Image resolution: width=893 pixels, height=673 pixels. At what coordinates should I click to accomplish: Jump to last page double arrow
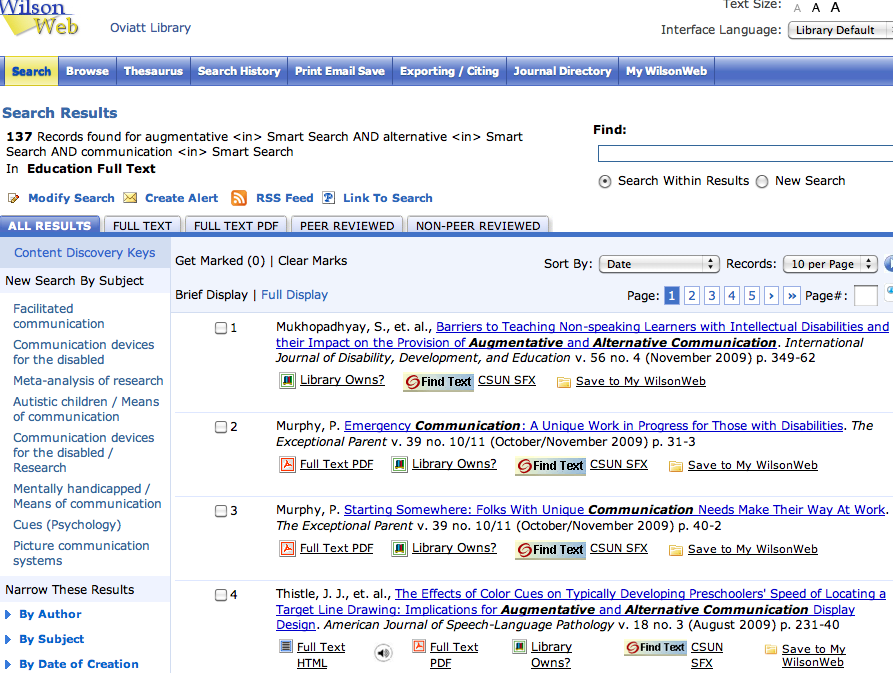pos(792,296)
